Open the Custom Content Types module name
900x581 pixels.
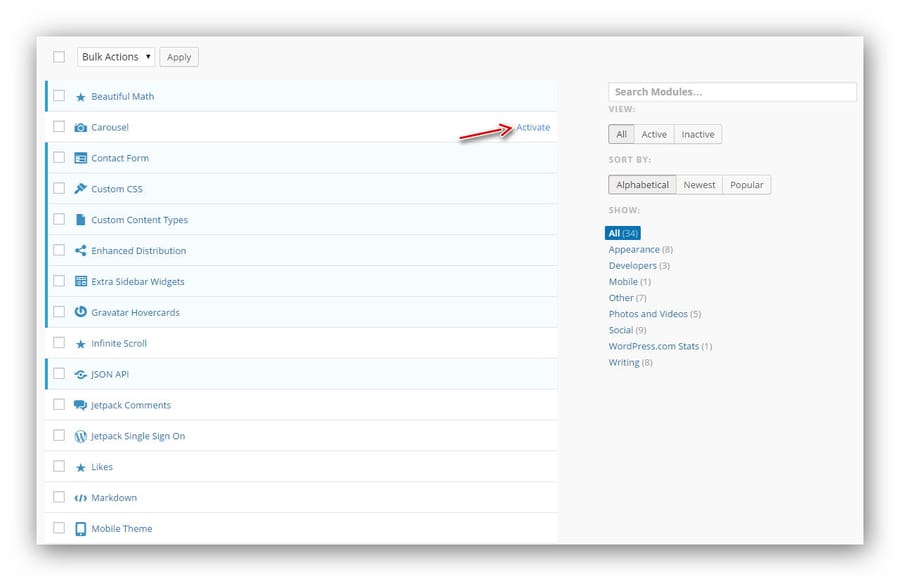(139, 220)
